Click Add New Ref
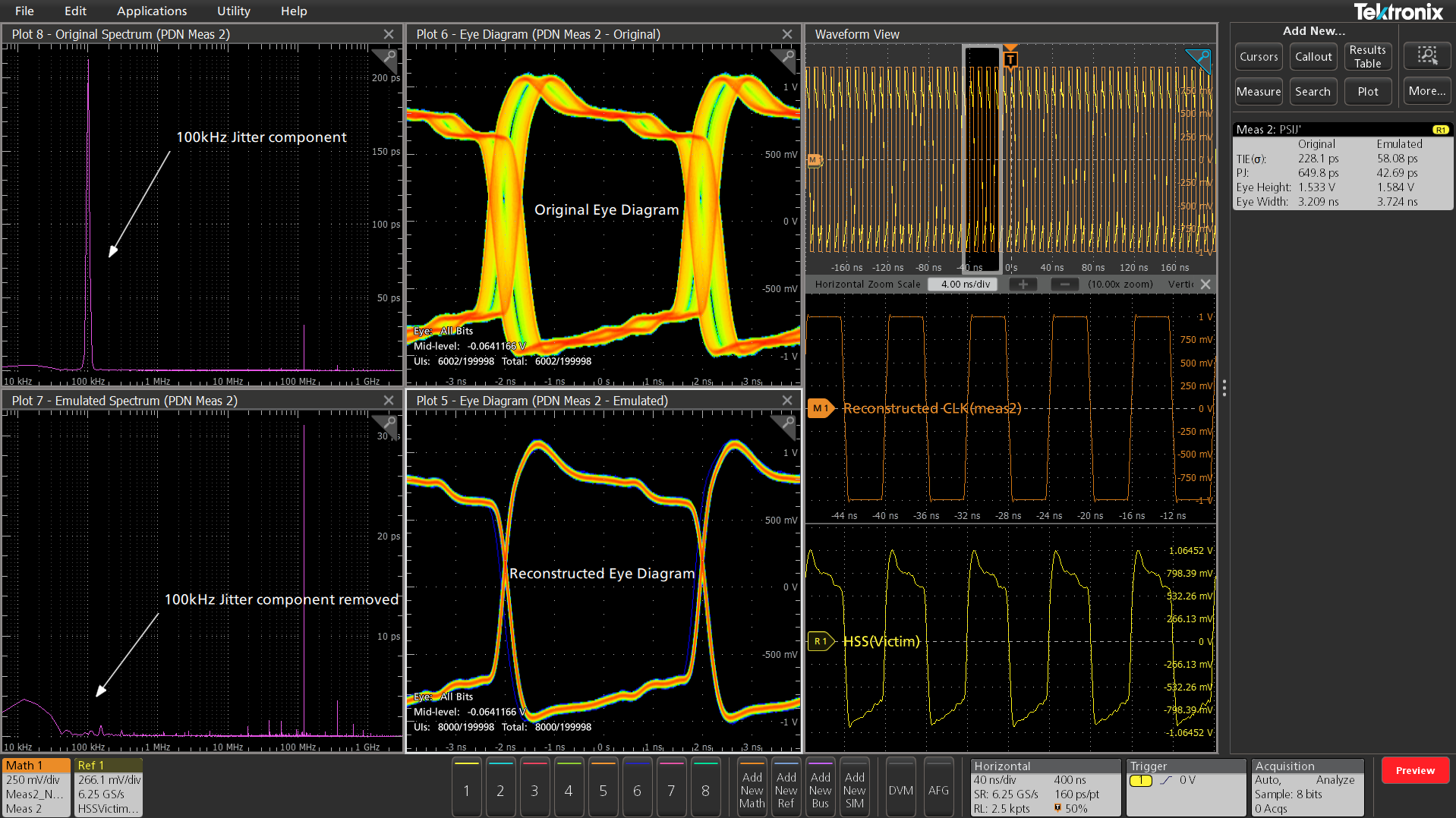This screenshot has width=1456, height=818. 786,787
